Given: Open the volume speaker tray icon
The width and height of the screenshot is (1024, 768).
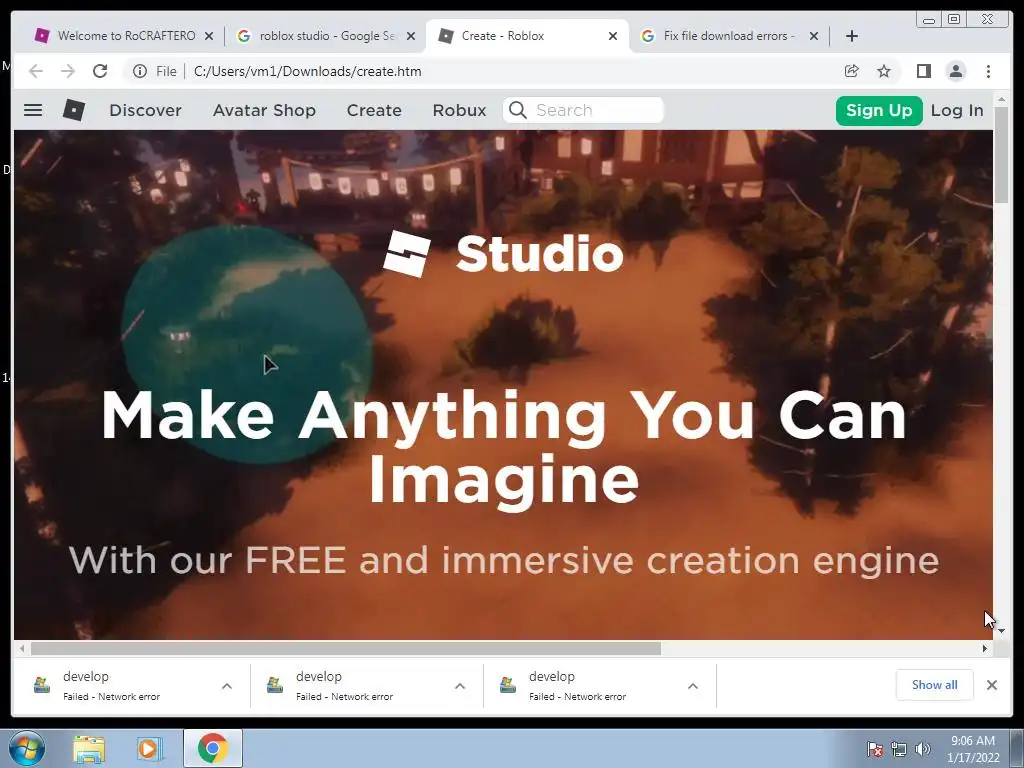Looking at the screenshot, I should tap(923, 749).
